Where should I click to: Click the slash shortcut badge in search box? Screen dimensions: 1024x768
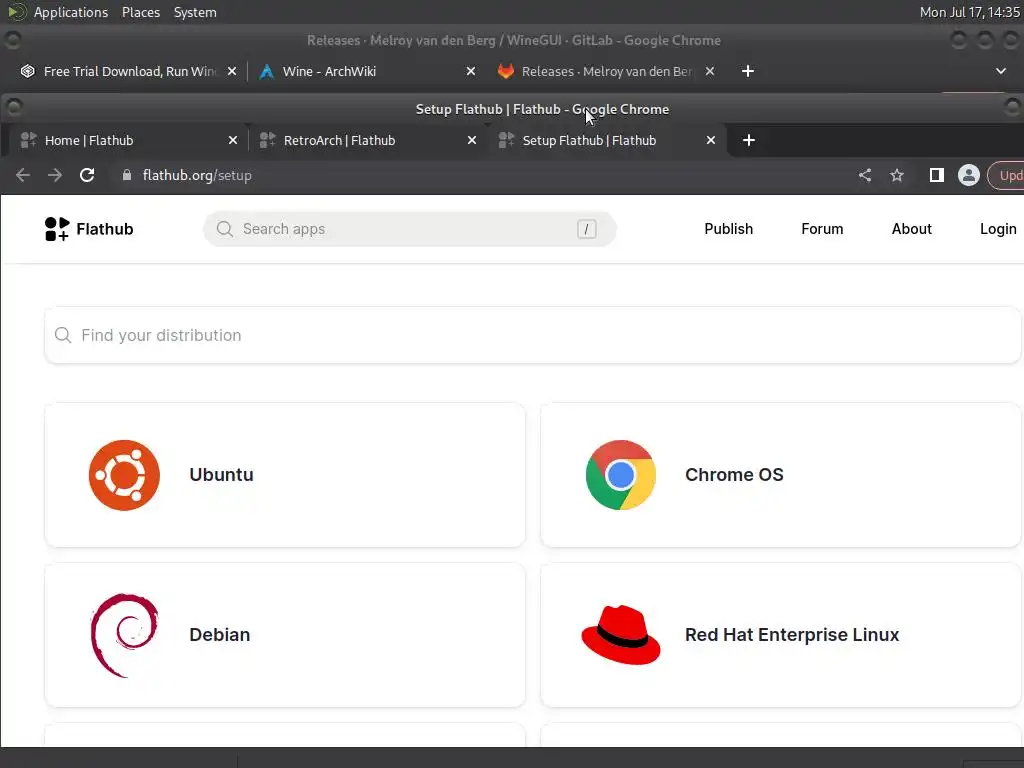586,229
